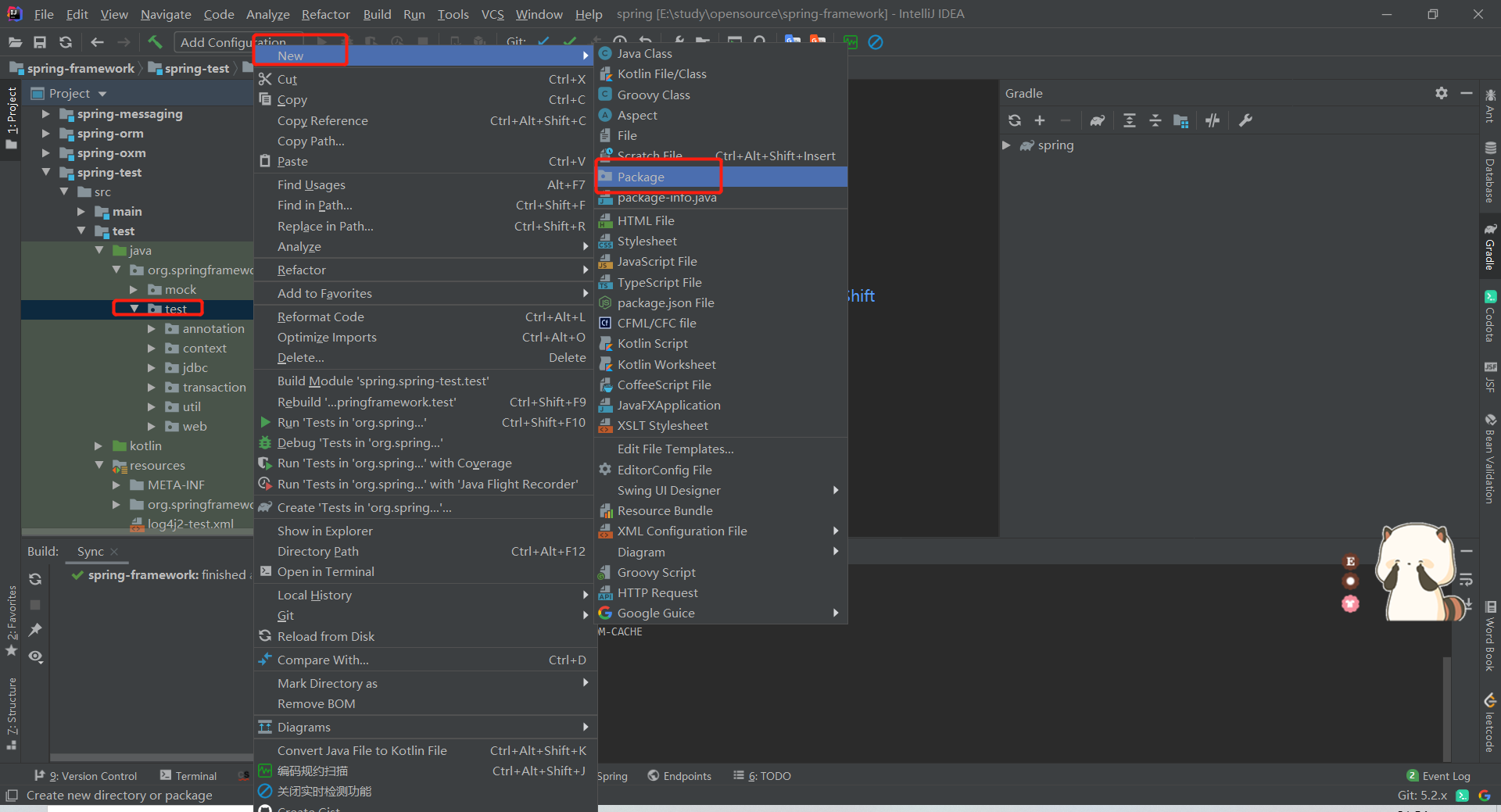
Task: Click the green Build hammer icon
Action: pos(155,42)
